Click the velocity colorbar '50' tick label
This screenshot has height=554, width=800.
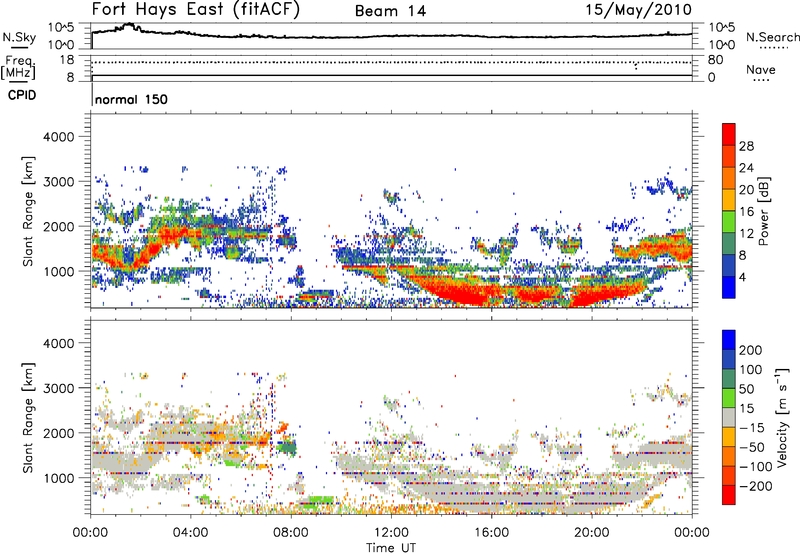[746, 389]
